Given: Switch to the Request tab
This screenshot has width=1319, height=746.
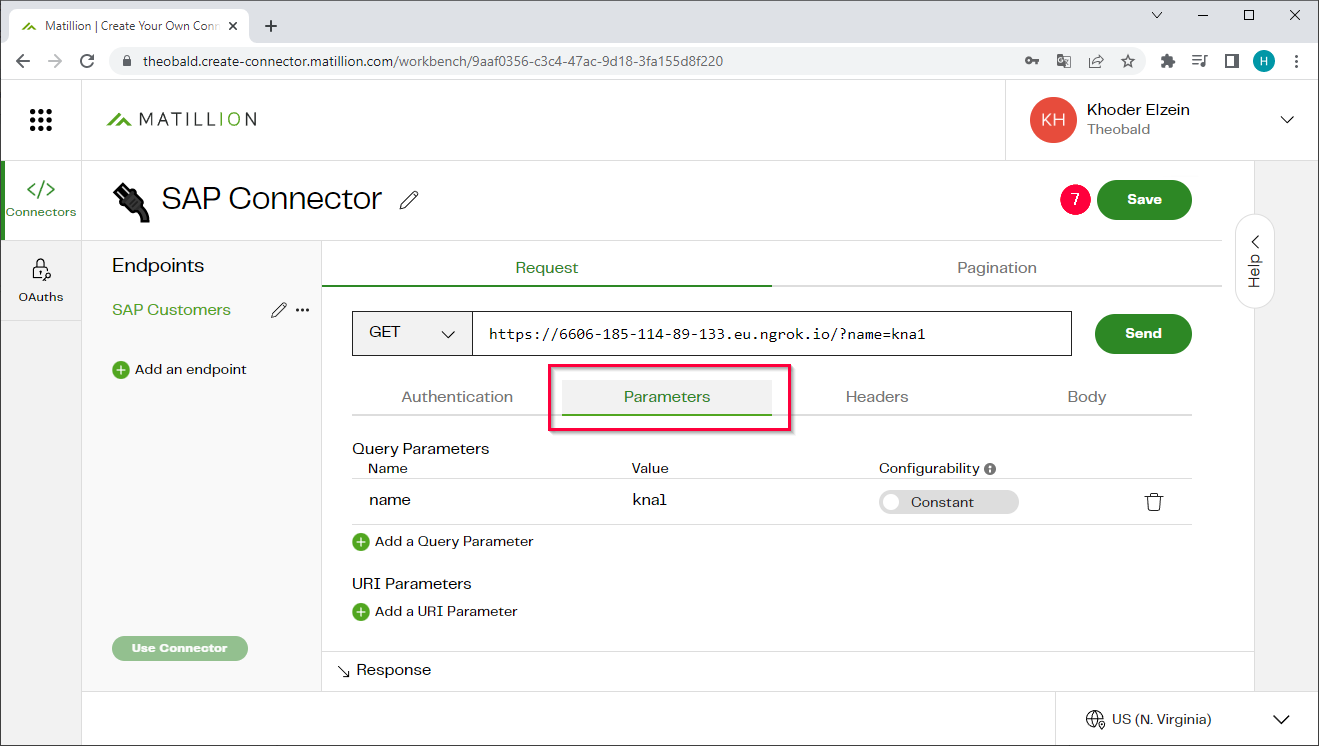Looking at the screenshot, I should coord(547,268).
